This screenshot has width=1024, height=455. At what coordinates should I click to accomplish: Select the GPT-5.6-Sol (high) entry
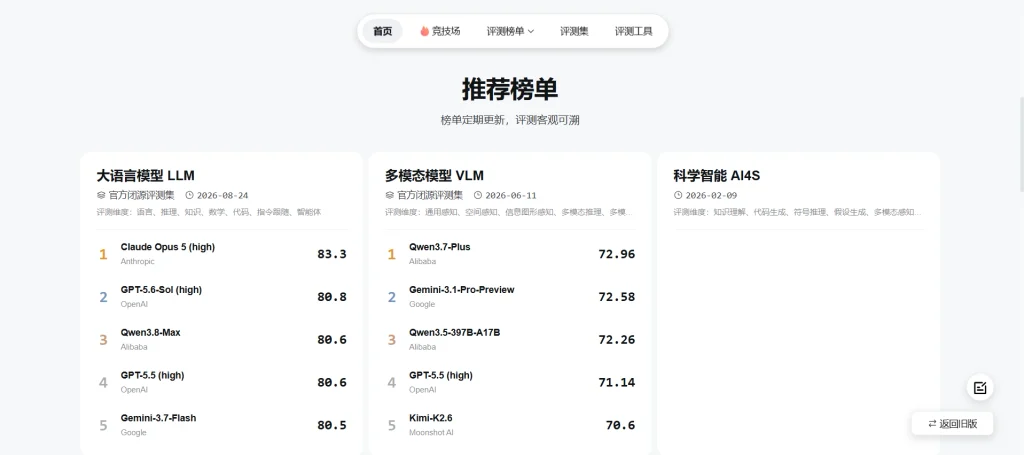click(222, 296)
